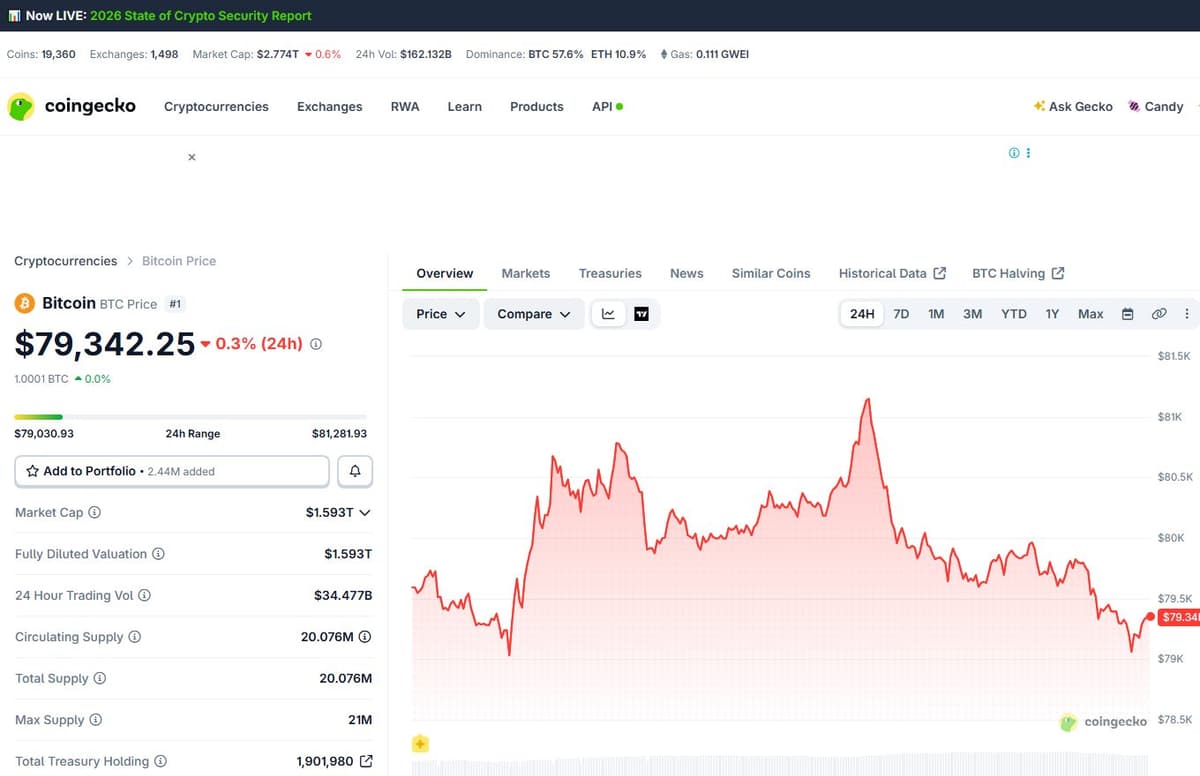Open 2026 State of Crypto Security Report

click(x=201, y=16)
